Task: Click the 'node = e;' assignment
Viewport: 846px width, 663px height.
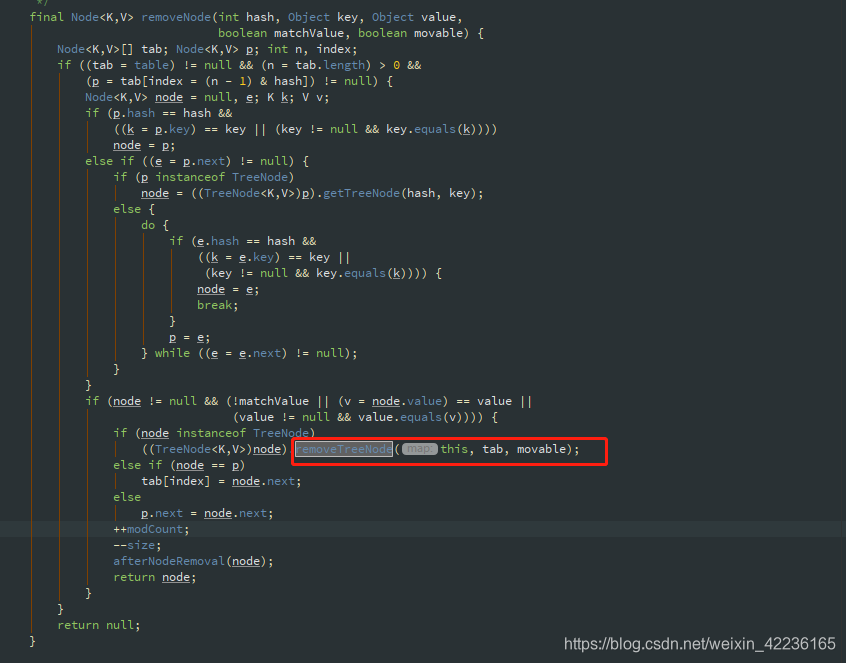Action: tap(228, 289)
